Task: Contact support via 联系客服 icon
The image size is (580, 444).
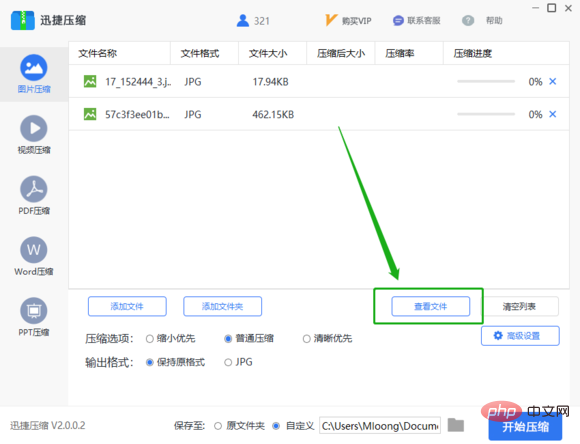Action: 398,20
